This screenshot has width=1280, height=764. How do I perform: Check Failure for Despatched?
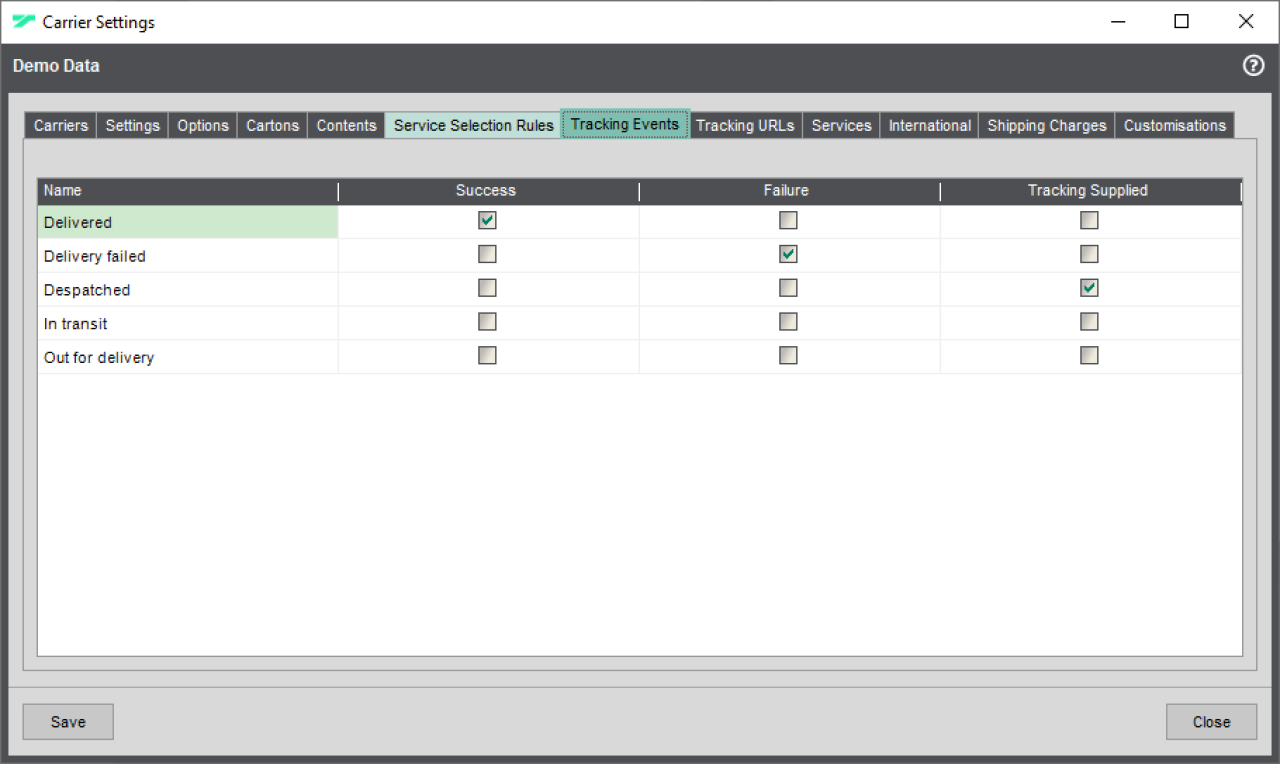788,288
